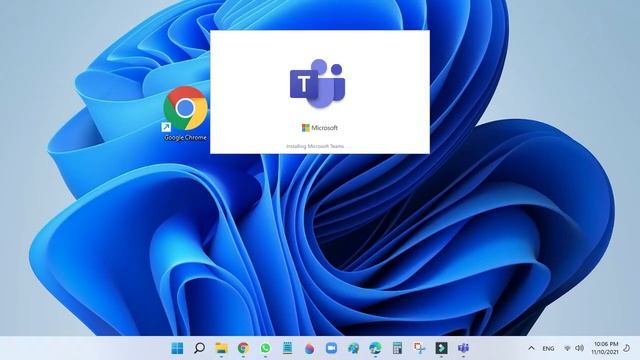The height and width of the screenshot is (360, 640).
Task: Open the Google Chrome desktop shortcut
Action: tap(185, 114)
